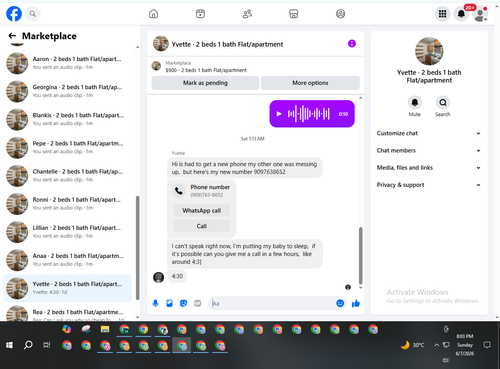Open Chantelle conversation in list

[67, 175]
